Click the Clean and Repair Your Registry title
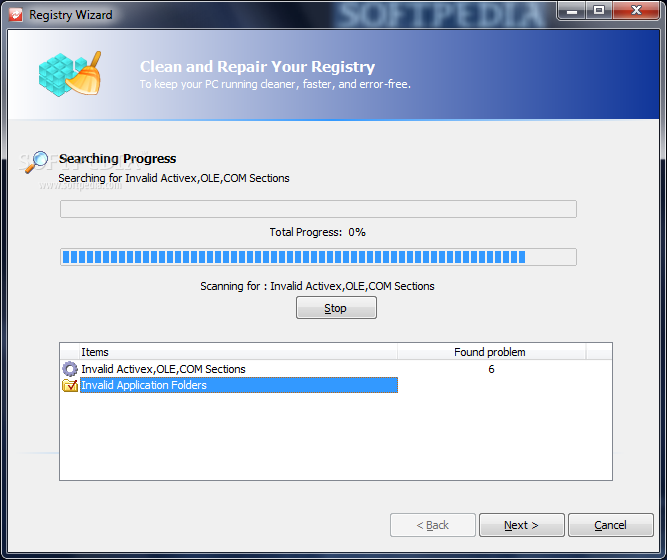Screen dimensions: 667x560 257,67
